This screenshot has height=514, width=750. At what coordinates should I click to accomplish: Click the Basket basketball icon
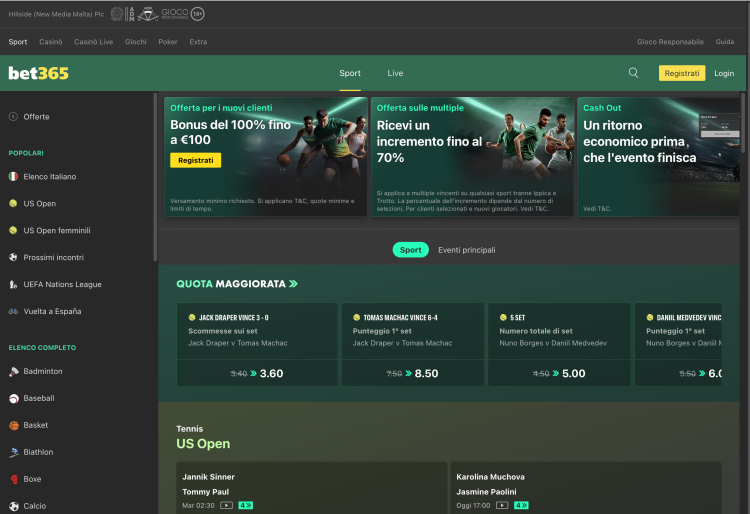[x=14, y=425]
